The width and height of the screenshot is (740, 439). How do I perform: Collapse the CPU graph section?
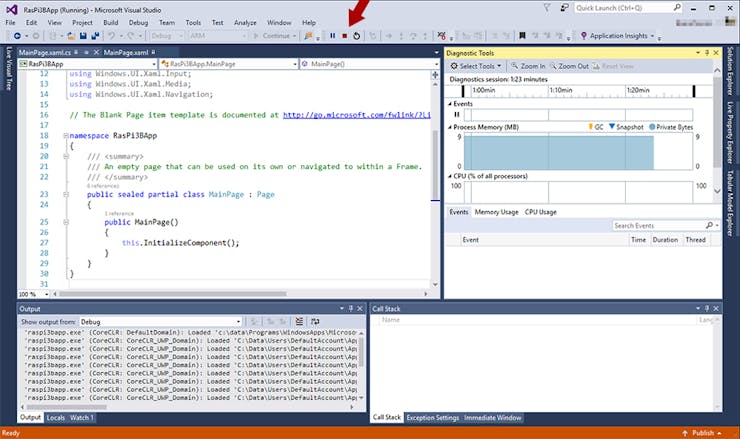click(449, 176)
